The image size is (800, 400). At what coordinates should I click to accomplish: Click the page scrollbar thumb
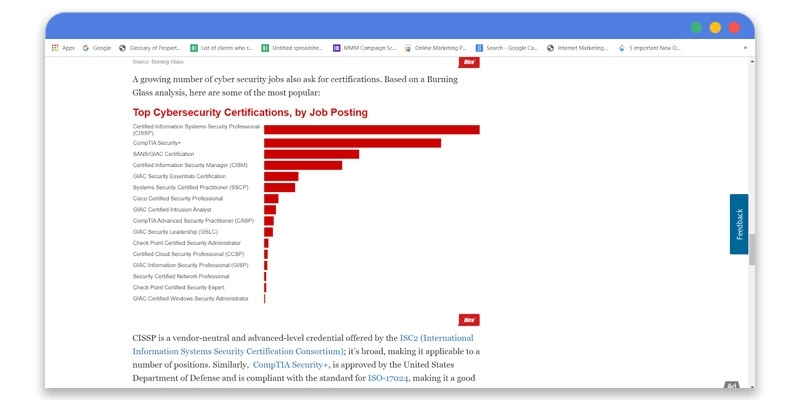click(752, 249)
